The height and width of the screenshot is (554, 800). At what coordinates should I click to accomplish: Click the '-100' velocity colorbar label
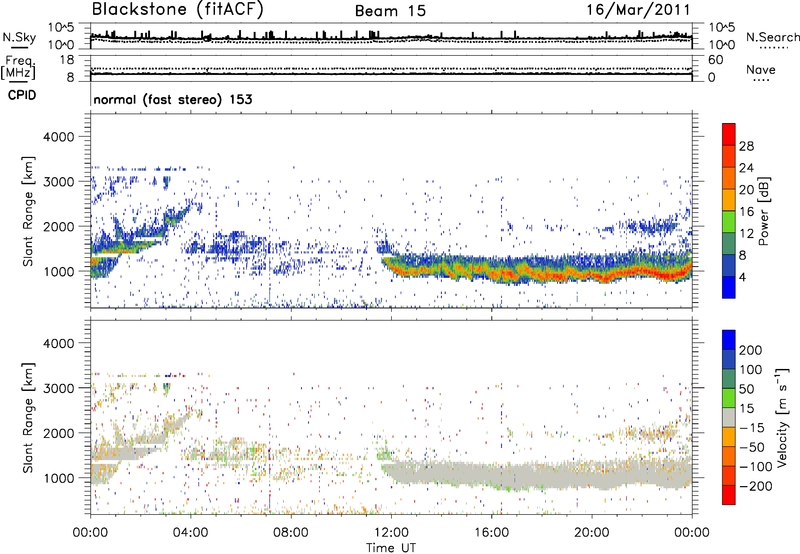(x=756, y=467)
